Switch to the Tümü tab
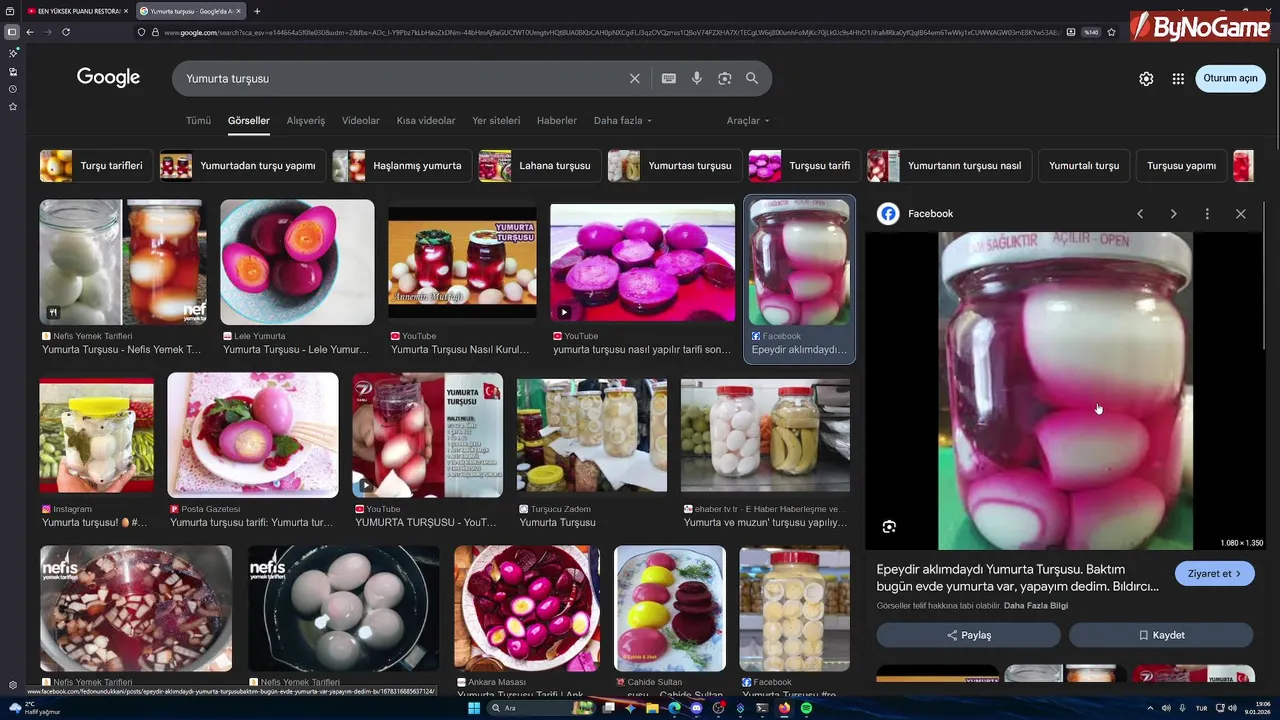The height and width of the screenshot is (720, 1280). click(x=198, y=121)
